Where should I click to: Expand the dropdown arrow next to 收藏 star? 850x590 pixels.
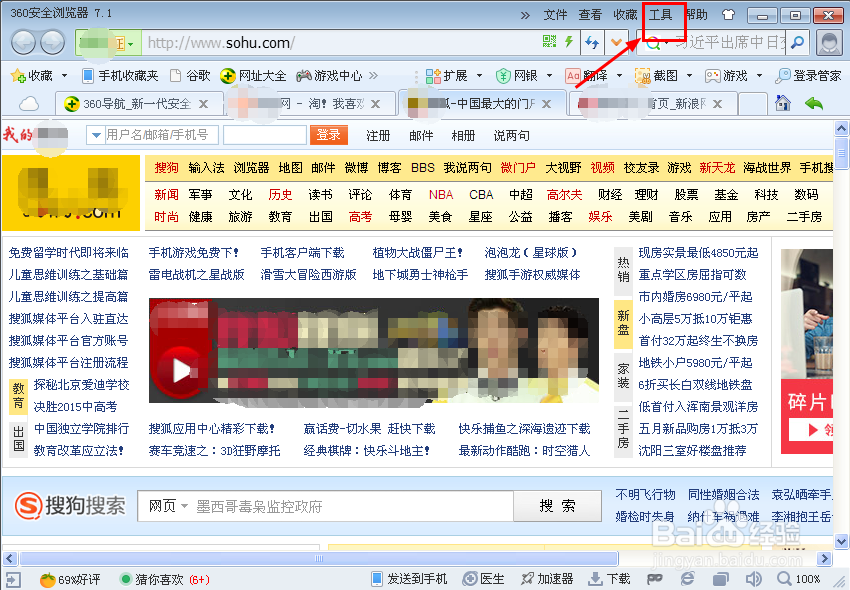(65, 75)
